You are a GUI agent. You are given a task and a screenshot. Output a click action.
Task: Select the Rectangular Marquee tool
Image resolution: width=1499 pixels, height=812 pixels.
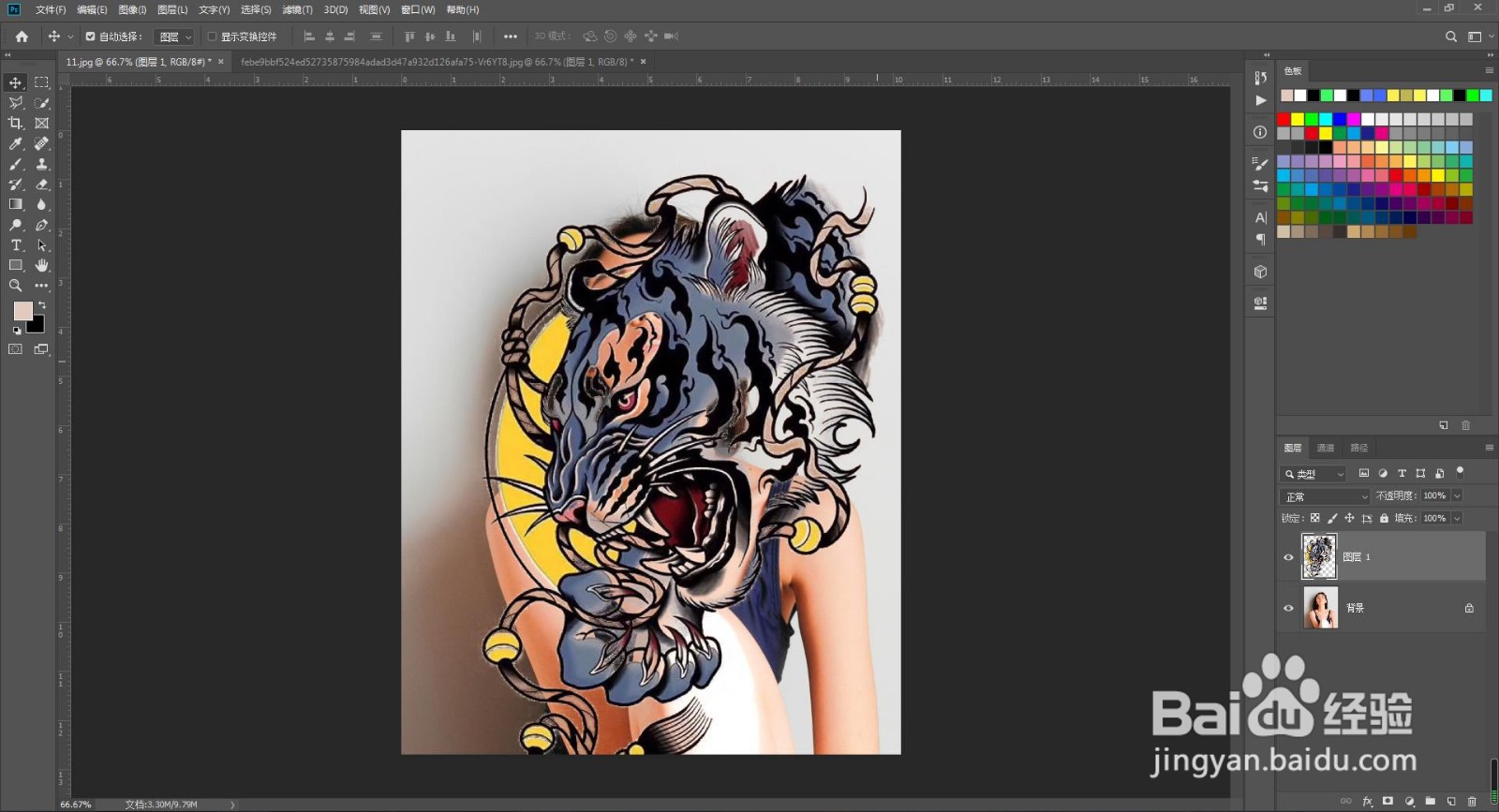tap(41, 82)
